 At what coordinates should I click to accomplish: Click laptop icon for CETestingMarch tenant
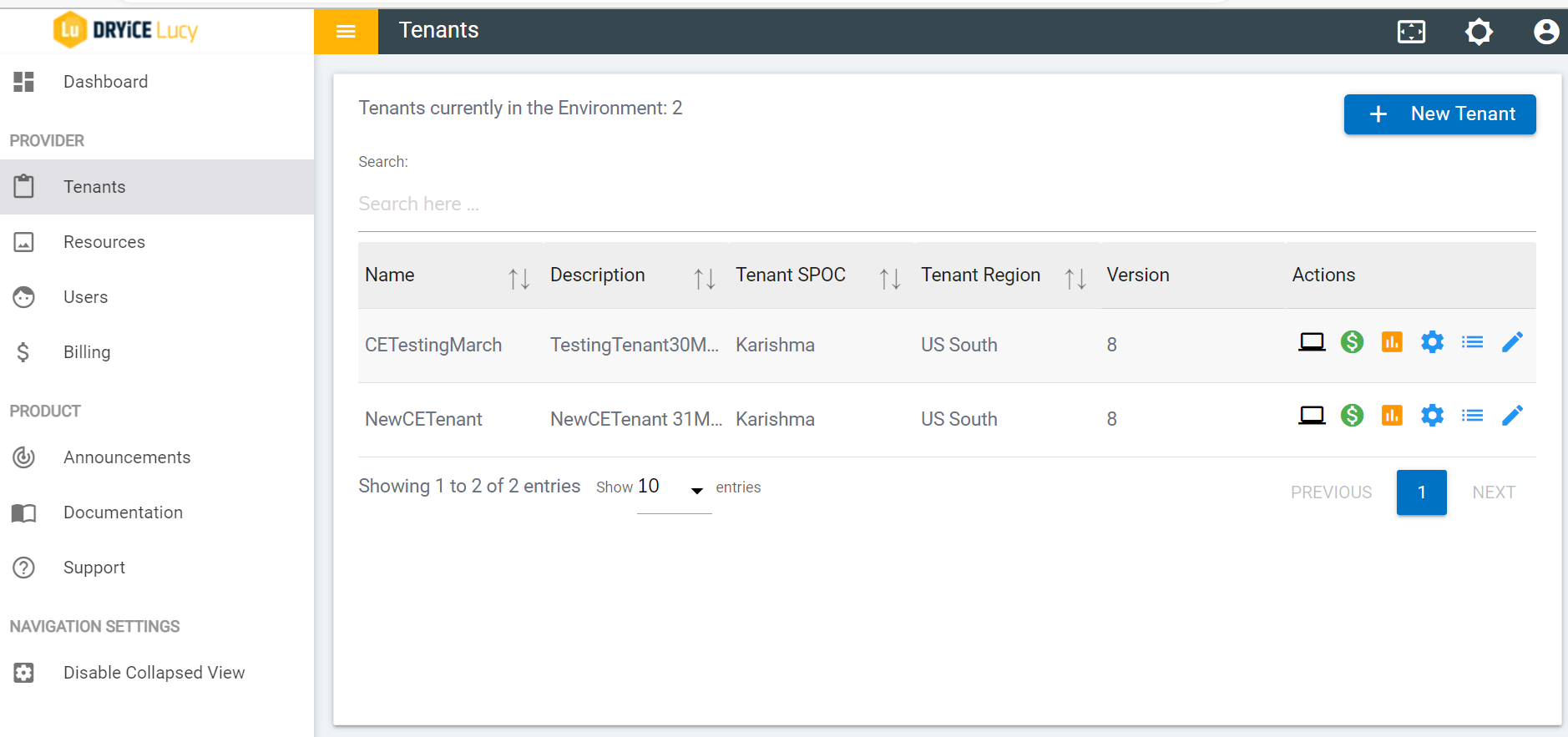click(x=1312, y=342)
